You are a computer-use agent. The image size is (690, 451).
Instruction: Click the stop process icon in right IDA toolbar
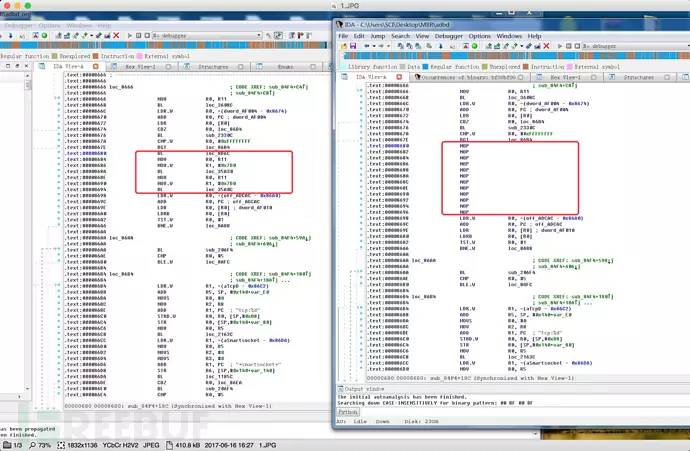(577, 46)
